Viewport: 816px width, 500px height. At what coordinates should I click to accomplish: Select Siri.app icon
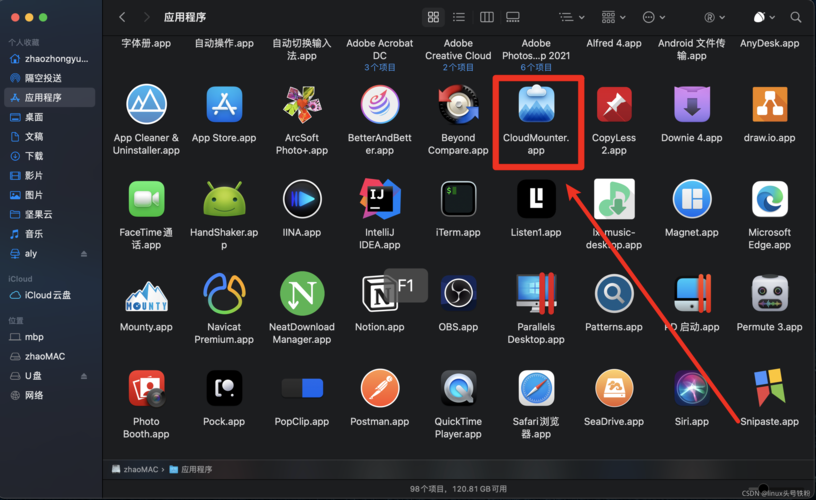(692, 388)
